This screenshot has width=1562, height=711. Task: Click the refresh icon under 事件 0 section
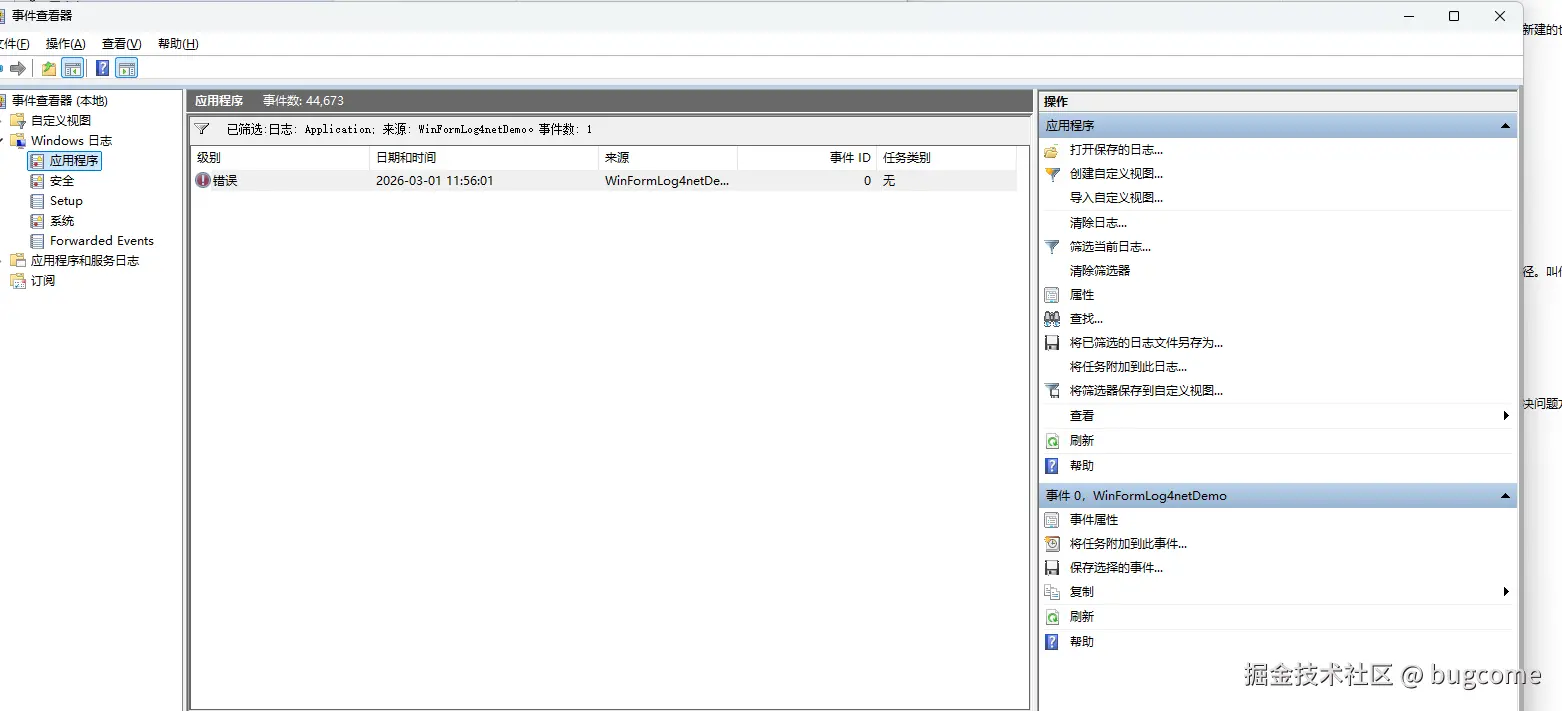tap(1051, 617)
